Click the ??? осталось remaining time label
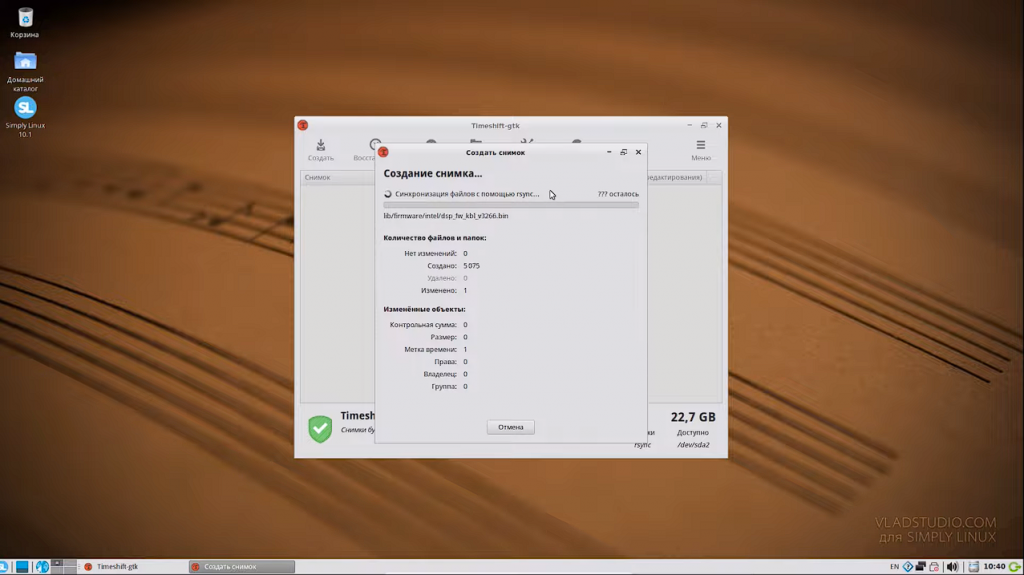1024x575 pixels. 618,194
